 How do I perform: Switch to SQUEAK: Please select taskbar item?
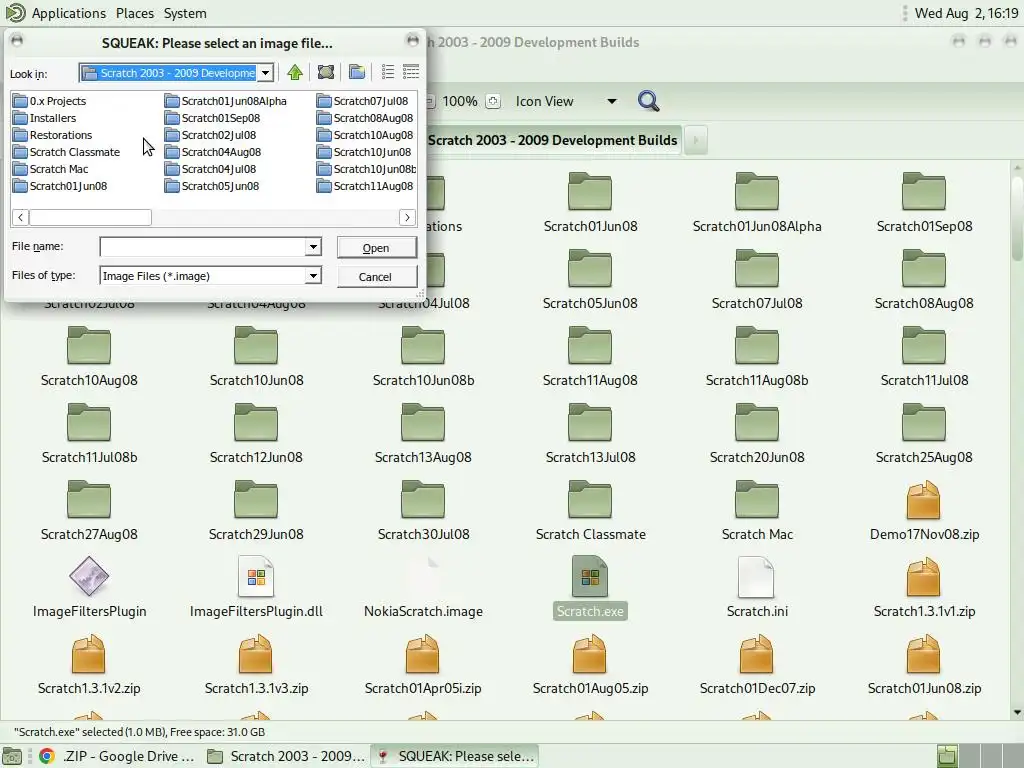pyautogui.click(x=456, y=756)
